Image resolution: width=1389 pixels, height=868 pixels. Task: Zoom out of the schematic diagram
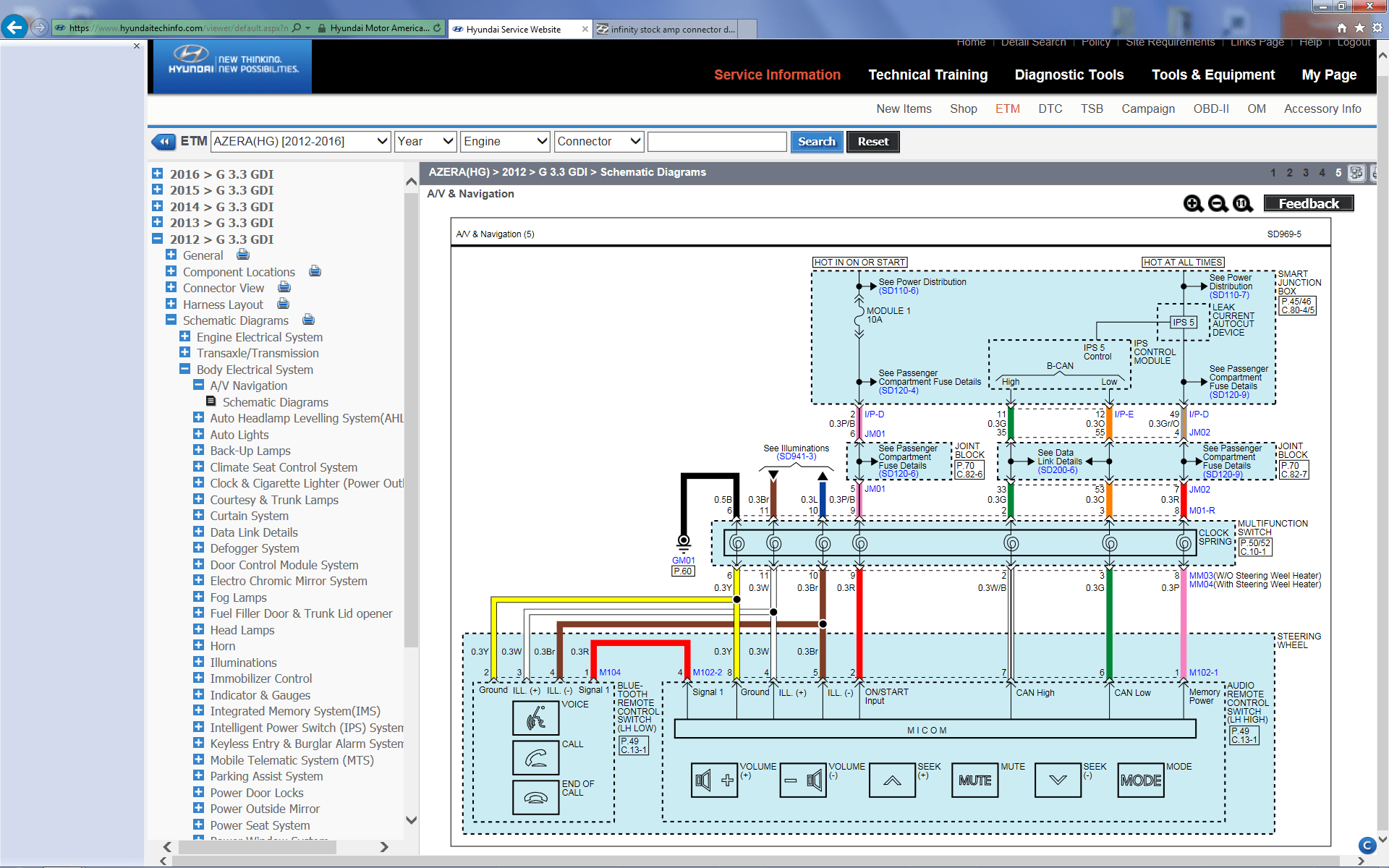tap(1218, 204)
